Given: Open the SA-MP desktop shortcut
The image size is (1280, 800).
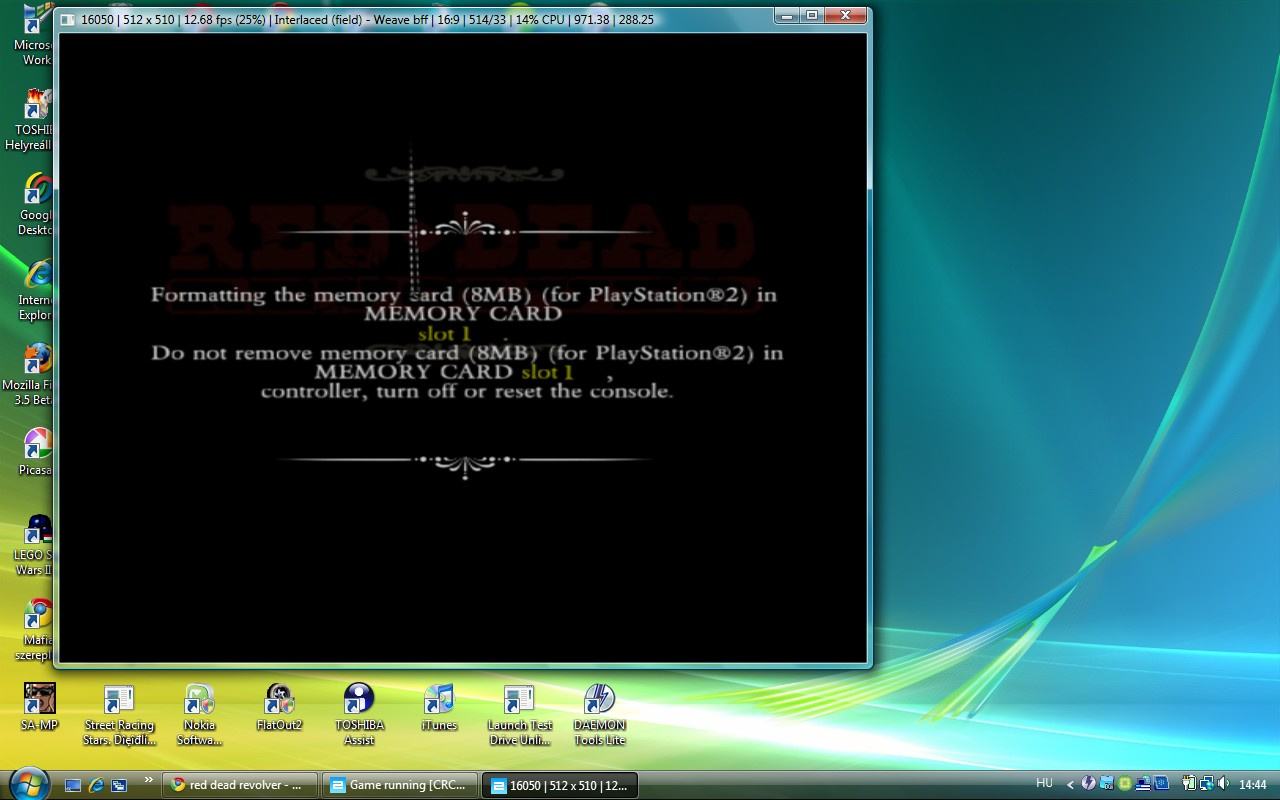Looking at the screenshot, I should (40, 707).
